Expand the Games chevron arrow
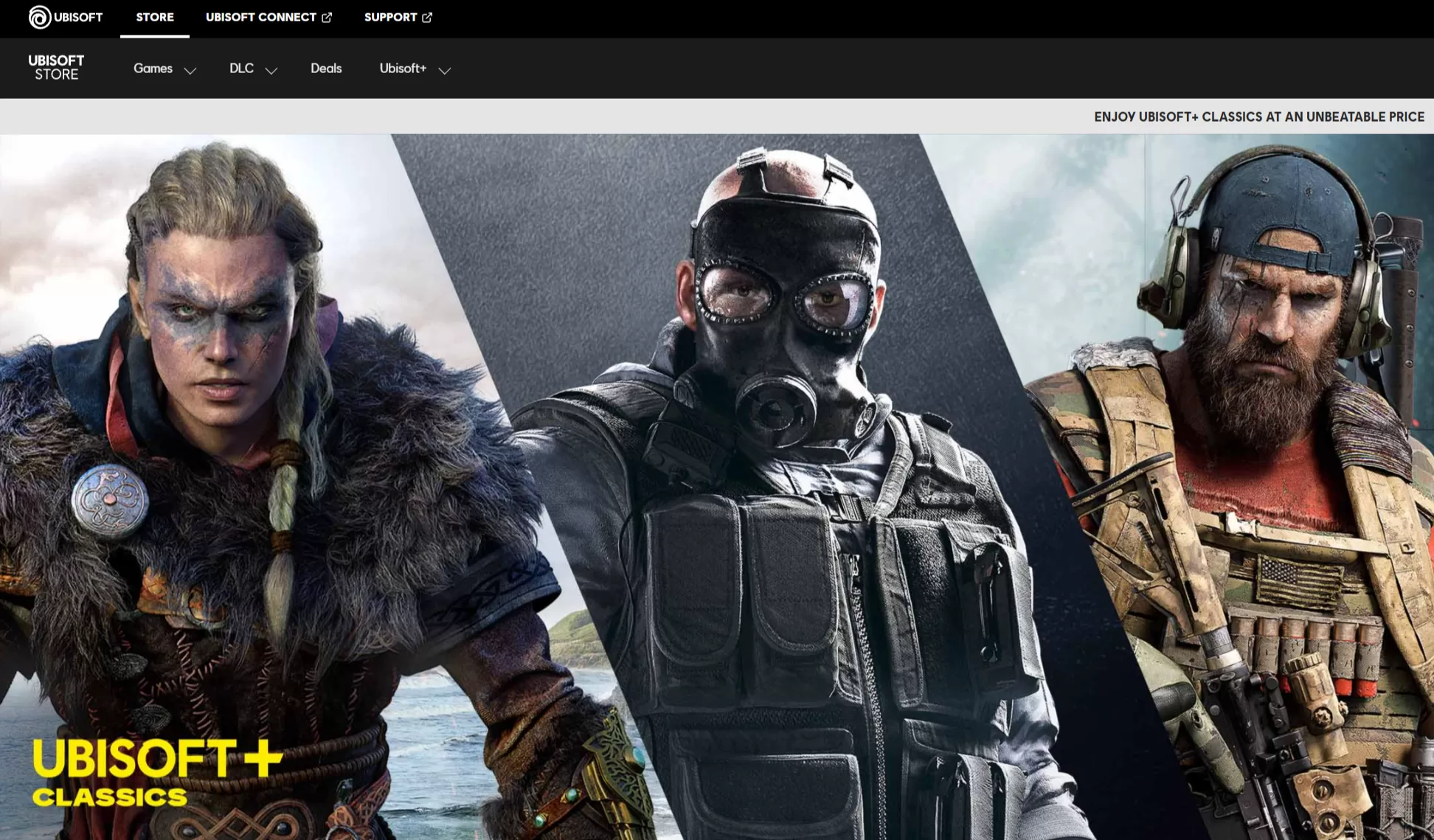 (190, 71)
